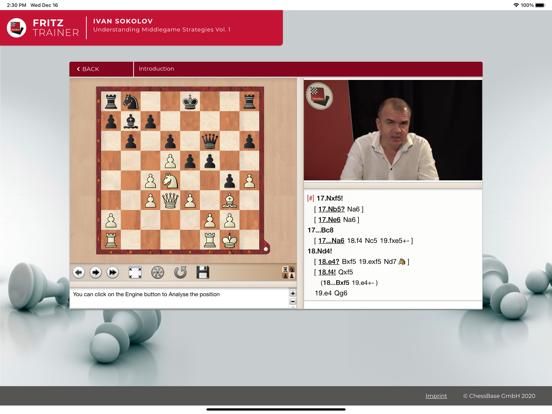Click the white queen on d3
Screen dimensions: 552x414
(170, 201)
